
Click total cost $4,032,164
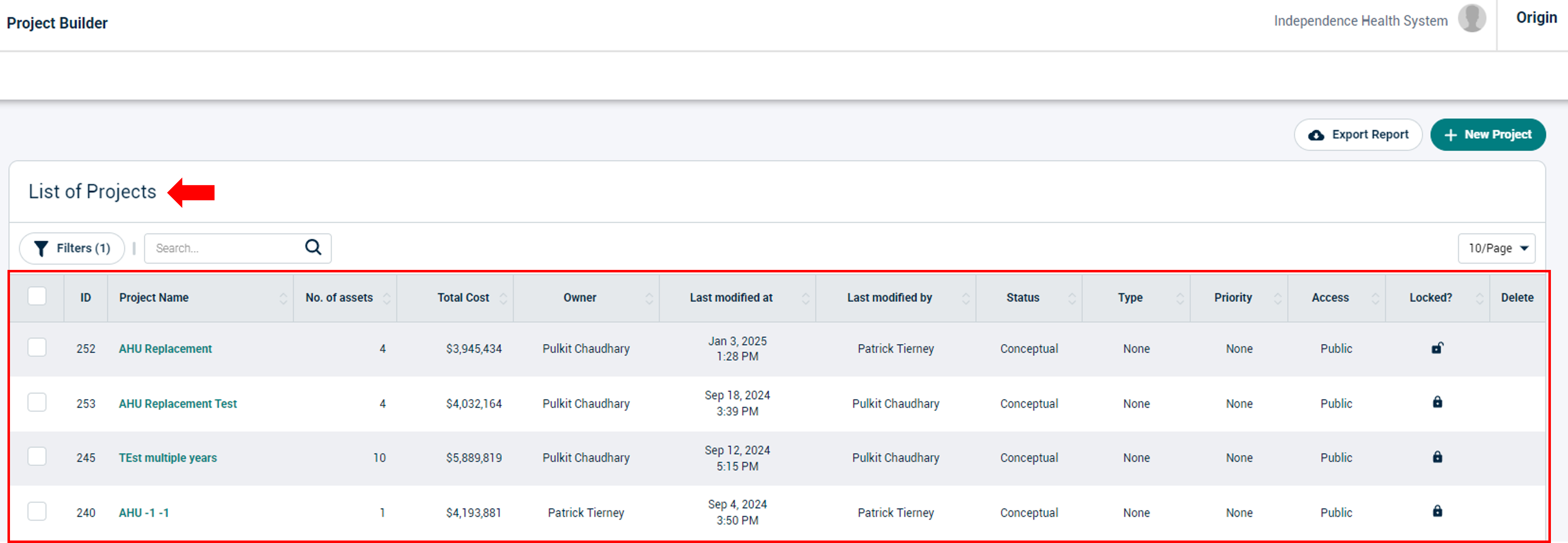474,404
